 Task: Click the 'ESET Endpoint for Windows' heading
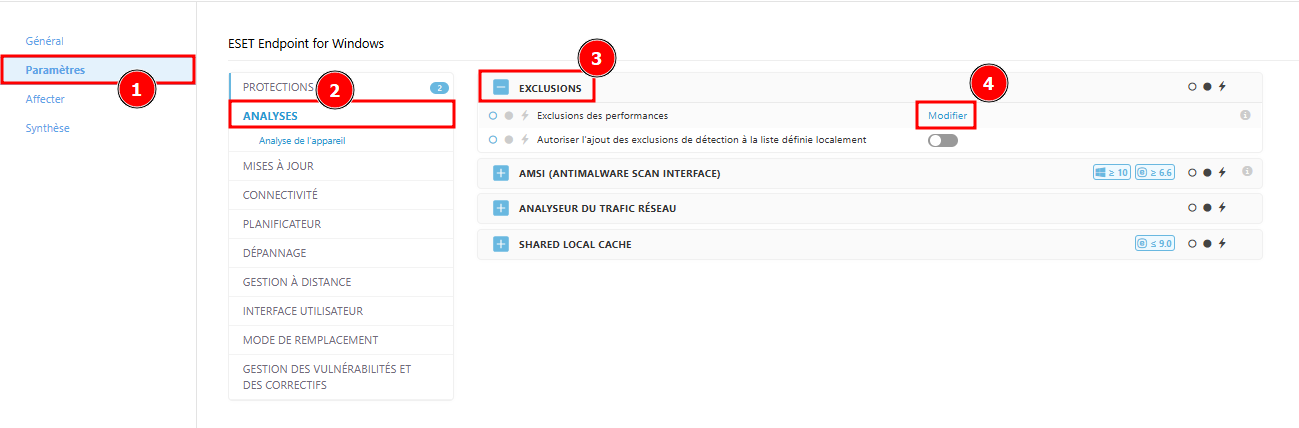pyautogui.click(x=306, y=43)
